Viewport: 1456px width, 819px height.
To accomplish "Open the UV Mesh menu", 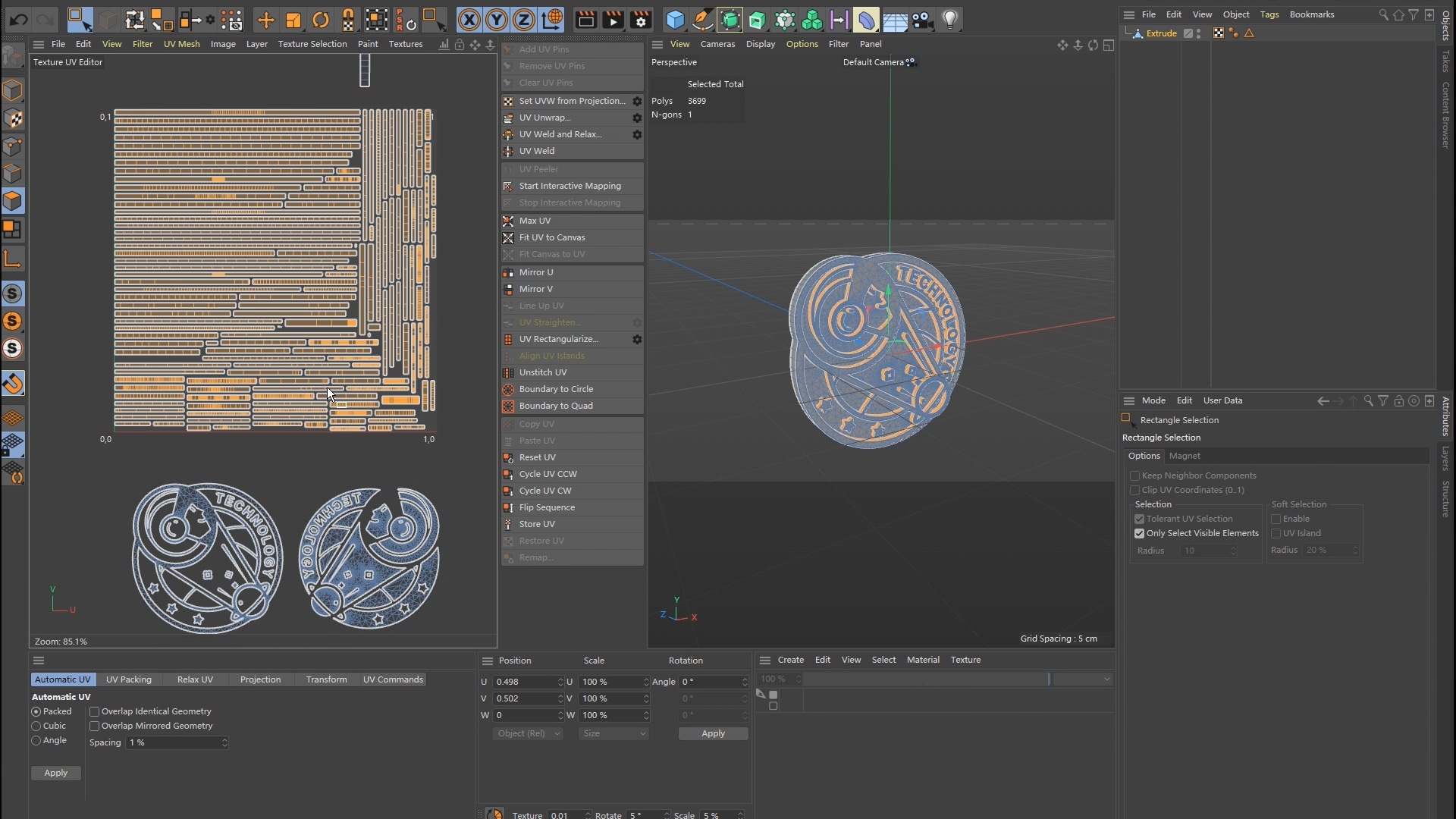I will click(181, 44).
